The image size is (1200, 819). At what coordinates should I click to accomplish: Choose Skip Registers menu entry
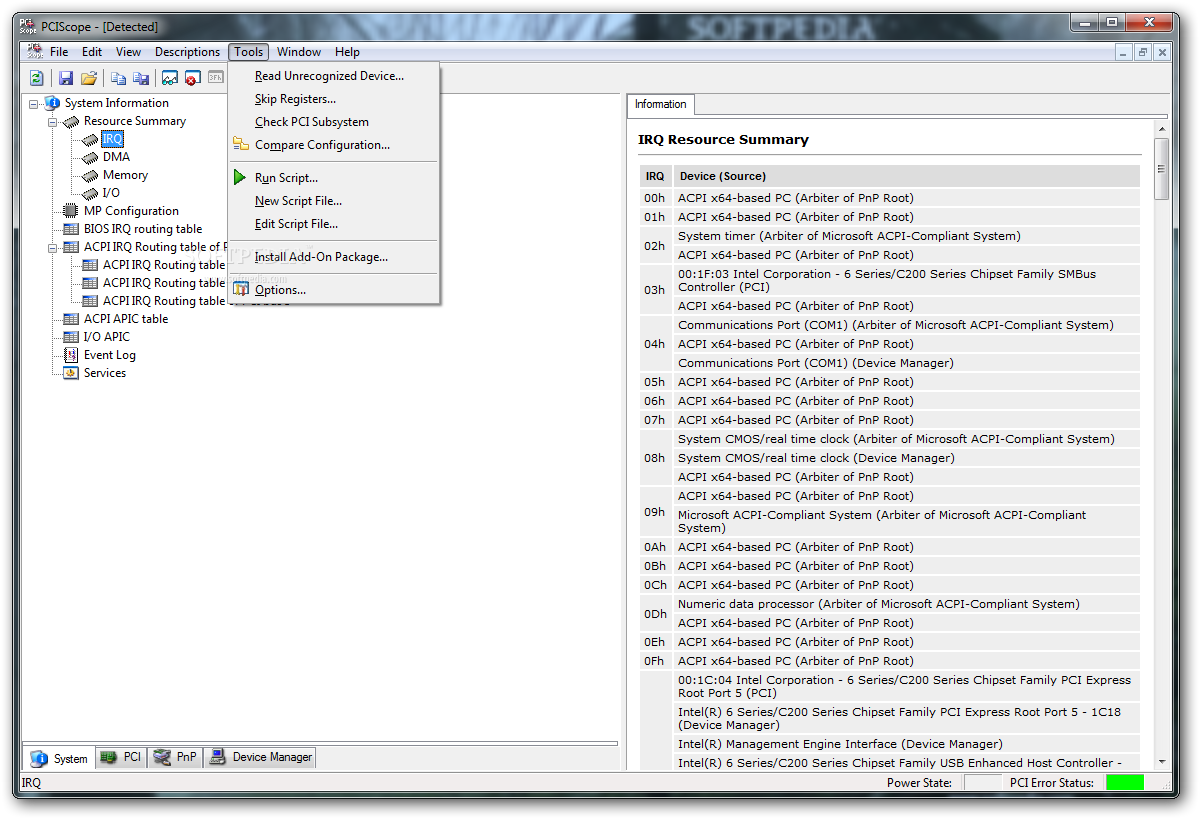click(334, 99)
